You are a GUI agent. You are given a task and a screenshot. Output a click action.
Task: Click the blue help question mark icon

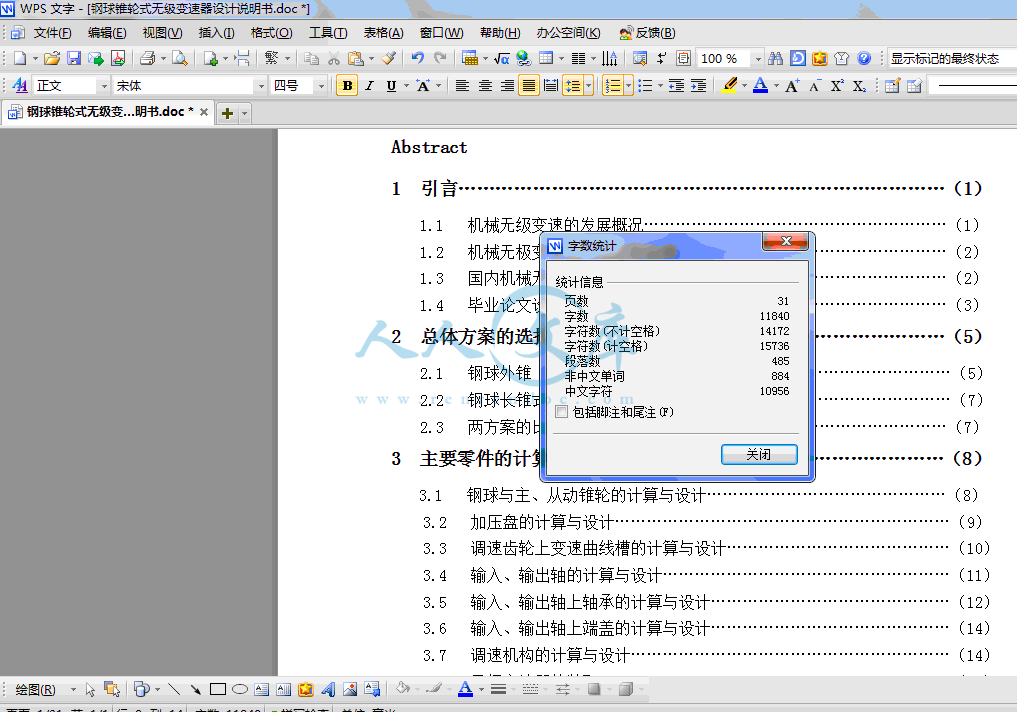(x=864, y=58)
